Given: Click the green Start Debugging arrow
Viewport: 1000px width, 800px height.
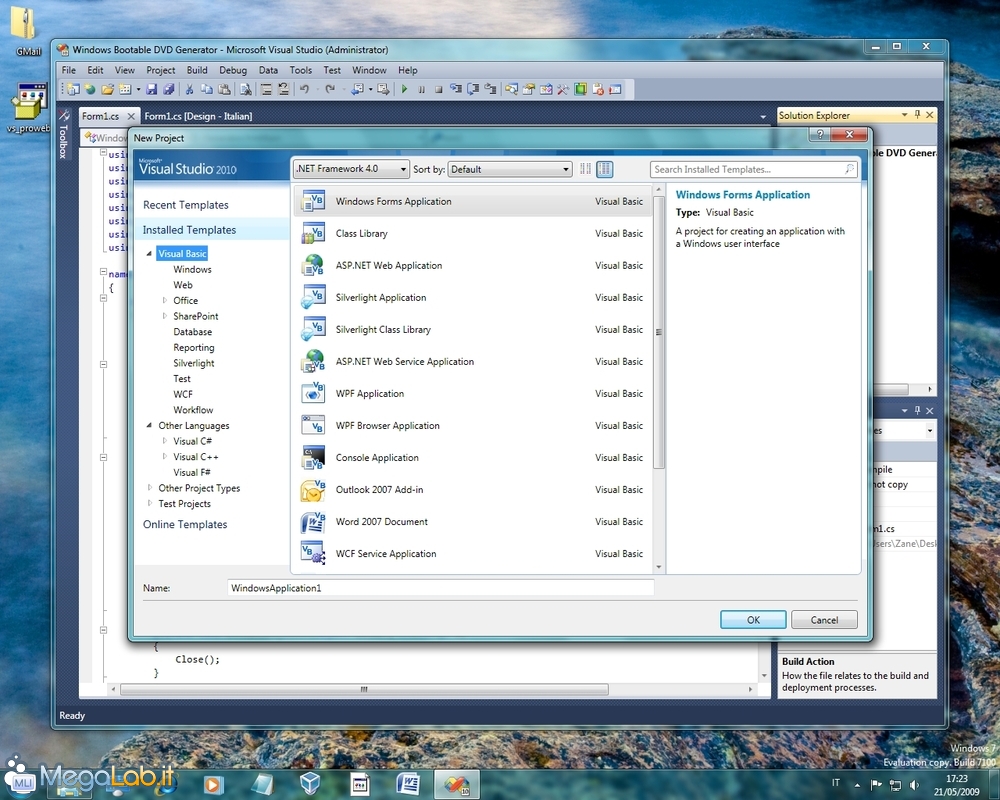Looking at the screenshot, I should click(x=404, y=89).
